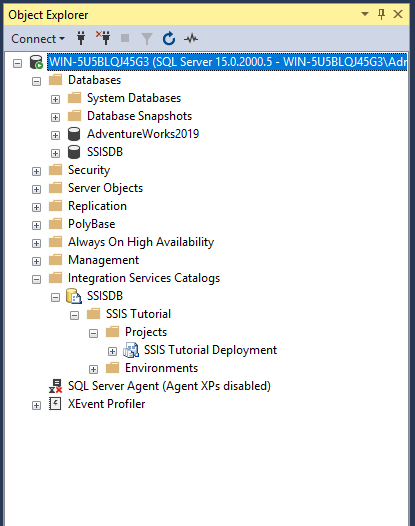Select Databases tree label
The height and width of the screenshot is (526, 415).
coord(94,80)
